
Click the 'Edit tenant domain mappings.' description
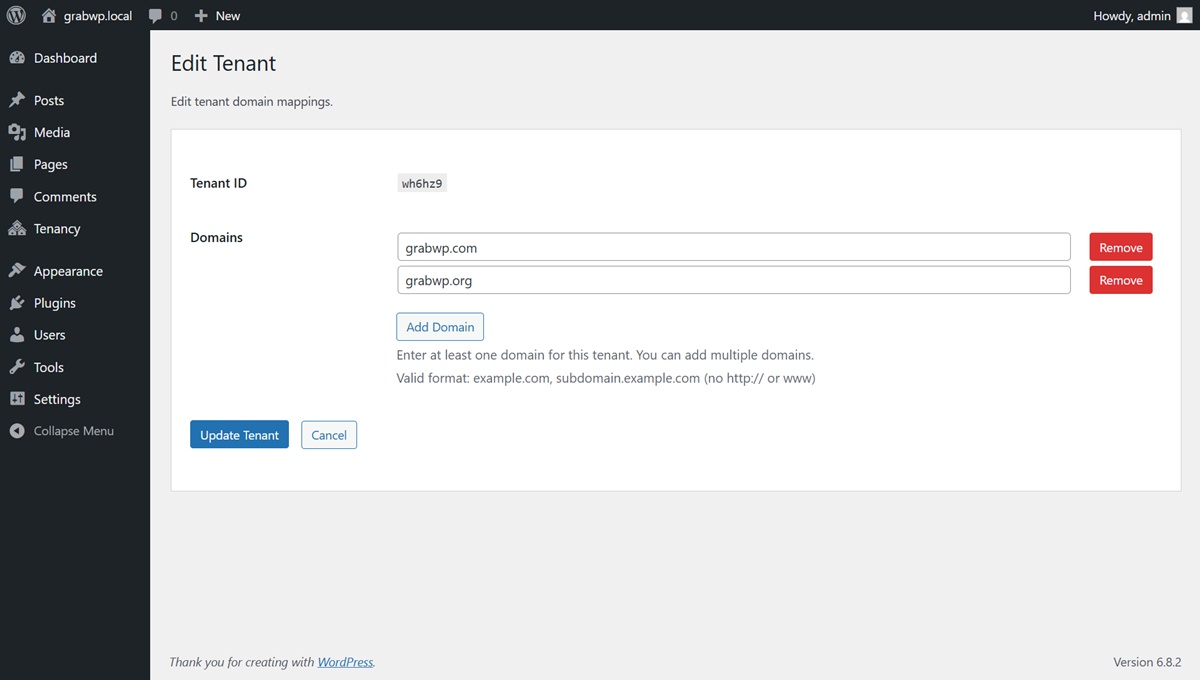tap(252, 101)
